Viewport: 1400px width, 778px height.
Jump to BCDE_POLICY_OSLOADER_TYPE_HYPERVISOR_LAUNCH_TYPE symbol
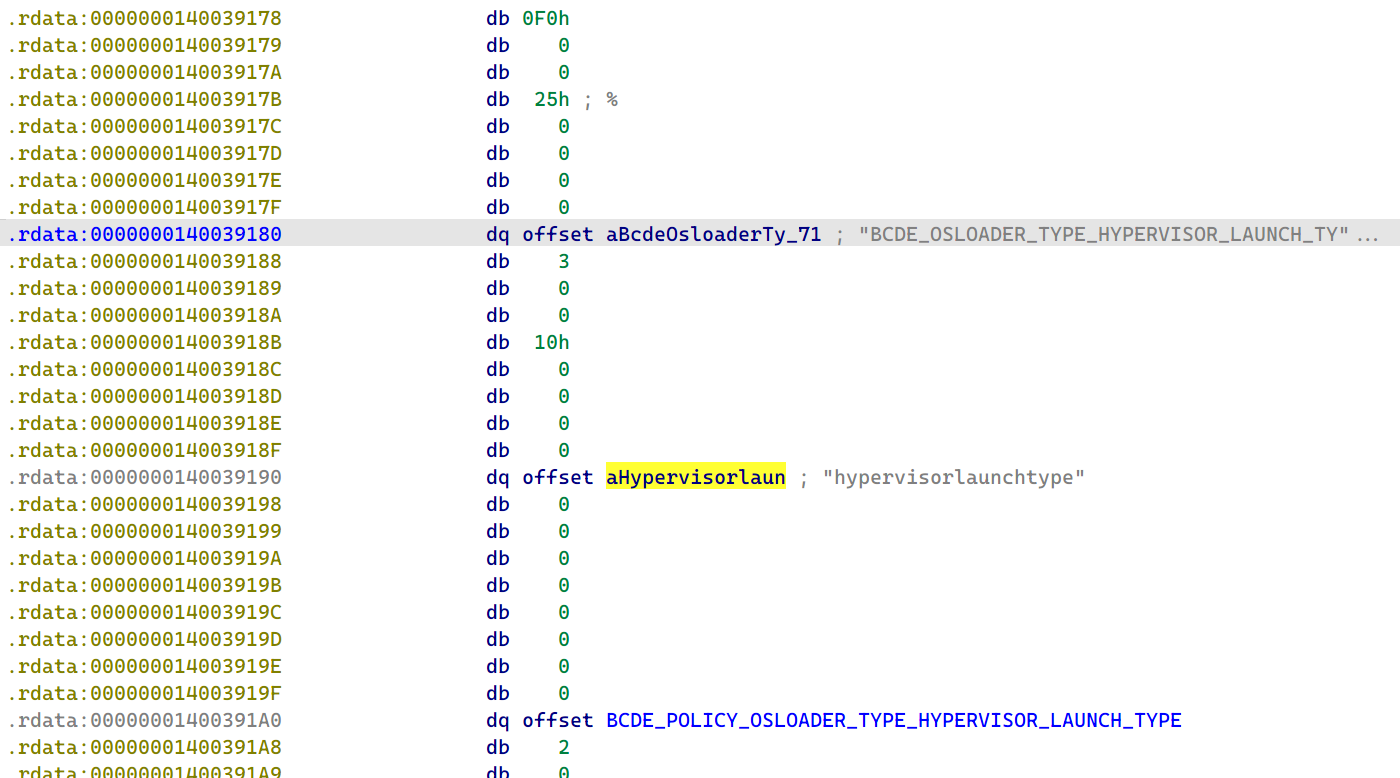coord(893,720)
